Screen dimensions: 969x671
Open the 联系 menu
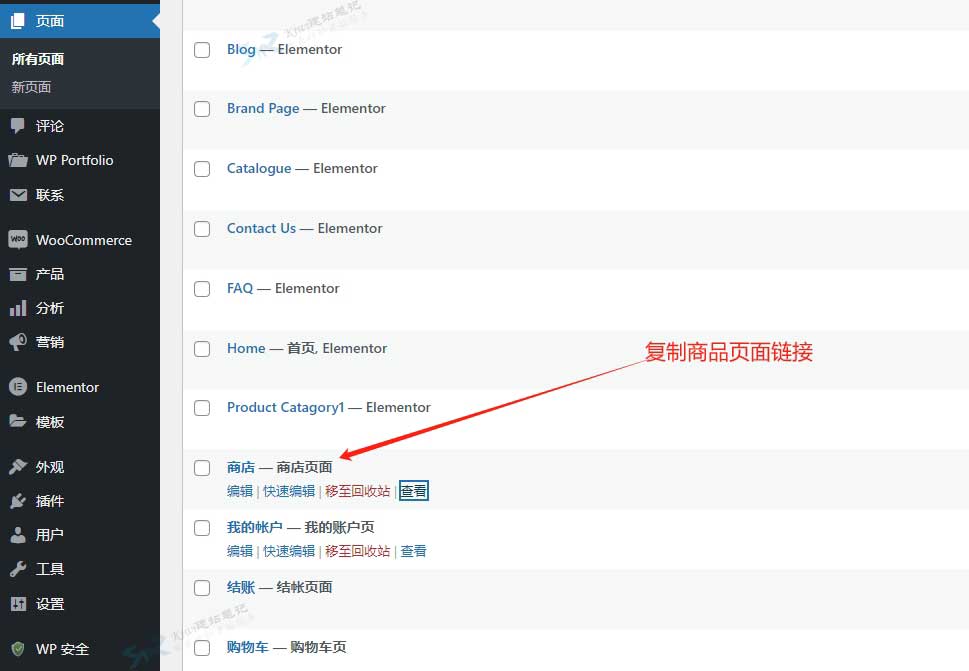[49, 195]
